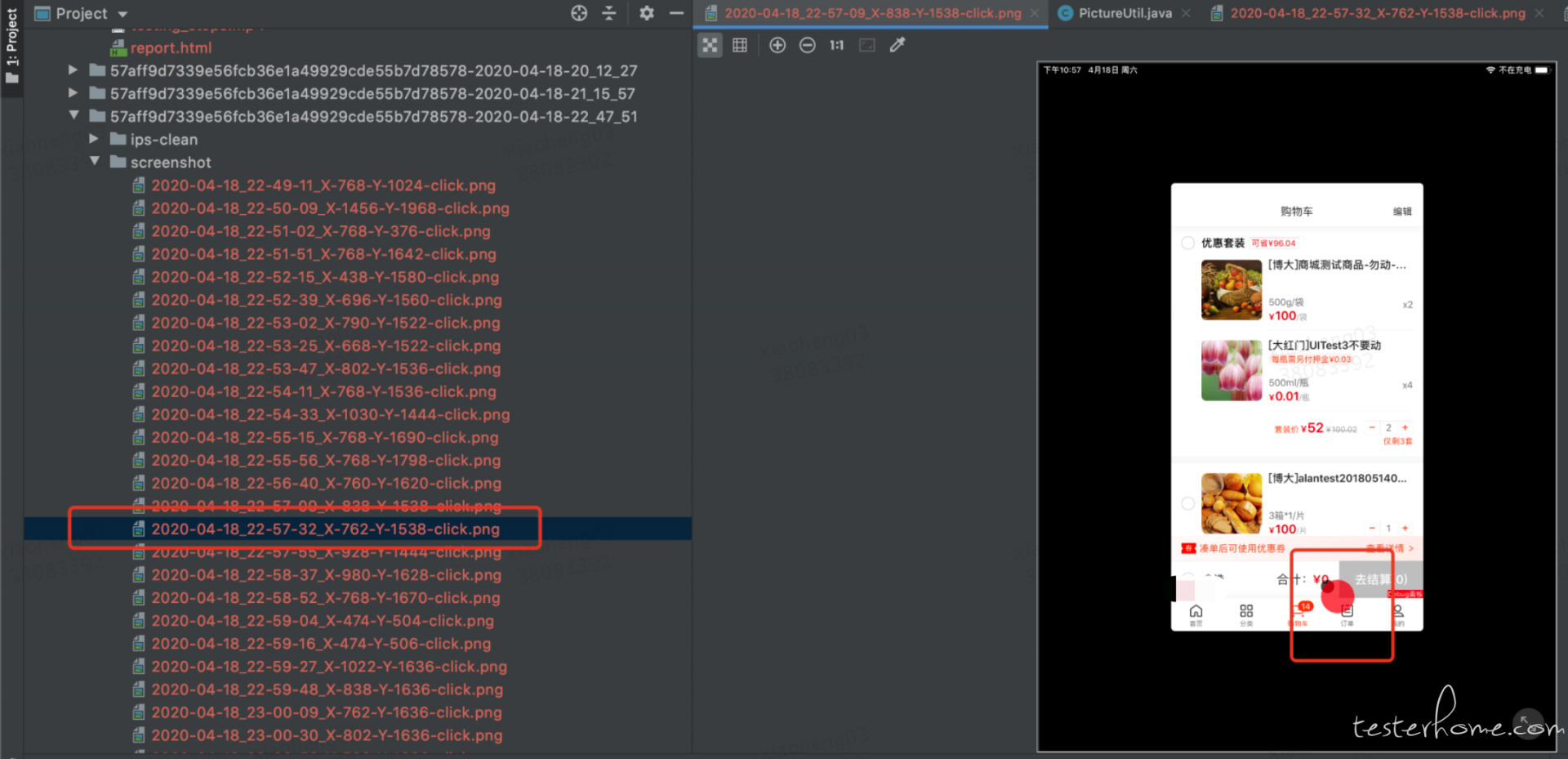Open Project panel settings gear
The width and height of the screenshot is (1568, 759).
coord(647,13)
